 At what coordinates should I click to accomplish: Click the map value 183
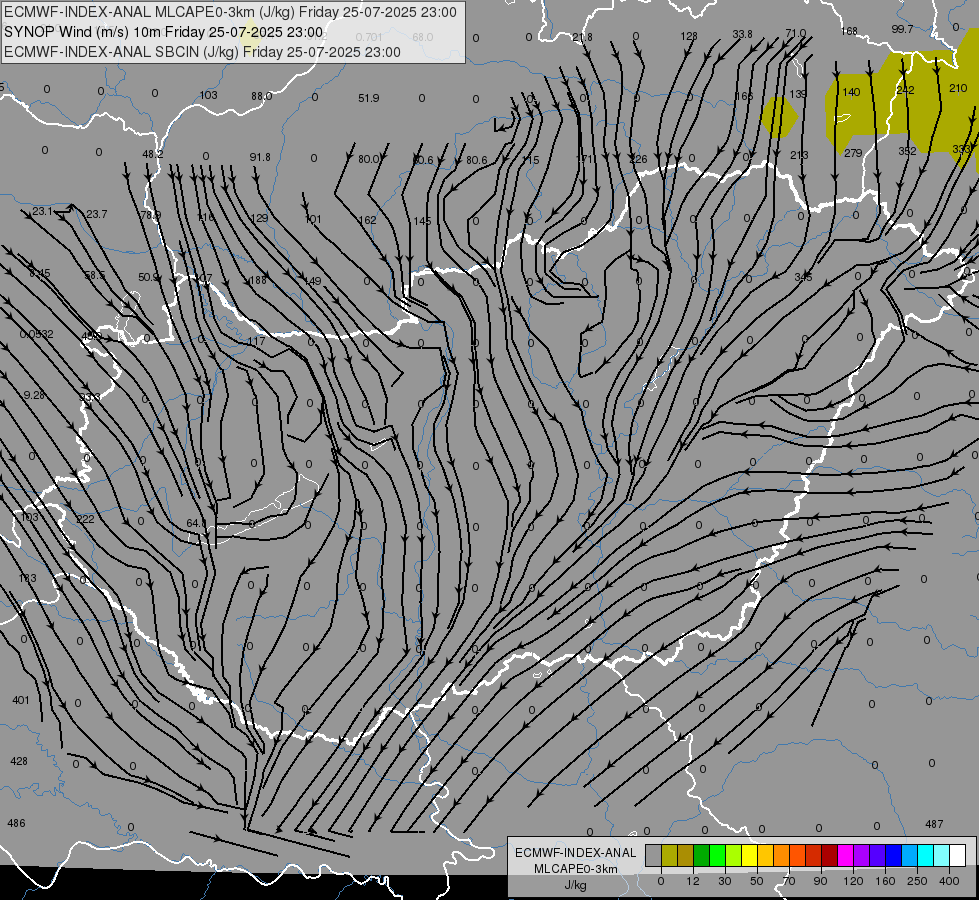(x=27, y=578)
